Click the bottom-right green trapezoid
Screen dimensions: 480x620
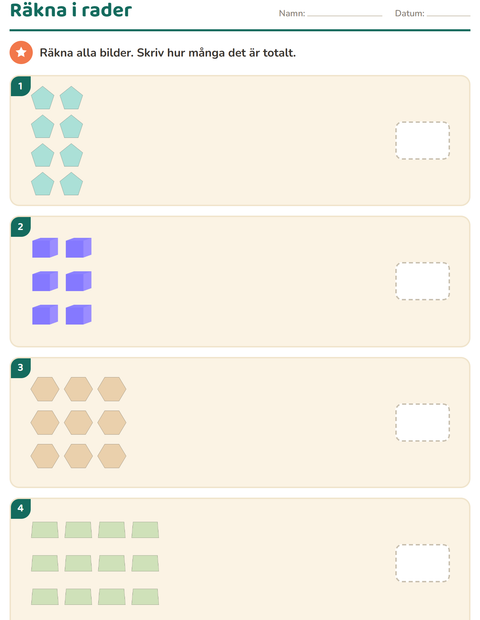tap(146, 597)
